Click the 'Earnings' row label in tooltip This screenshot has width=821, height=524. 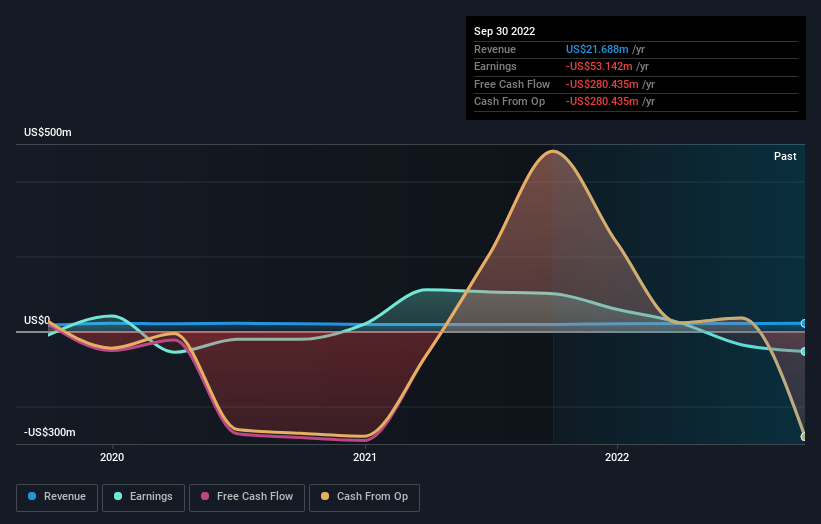click(x=495, y=66)
